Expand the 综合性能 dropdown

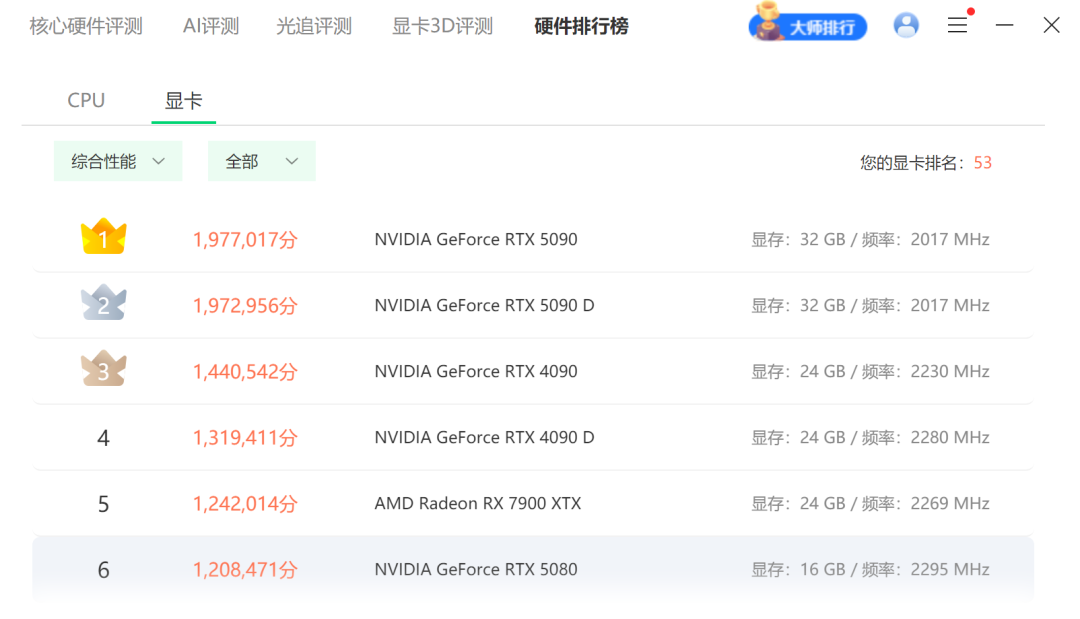pyautogui.click(x=118, y=161)
